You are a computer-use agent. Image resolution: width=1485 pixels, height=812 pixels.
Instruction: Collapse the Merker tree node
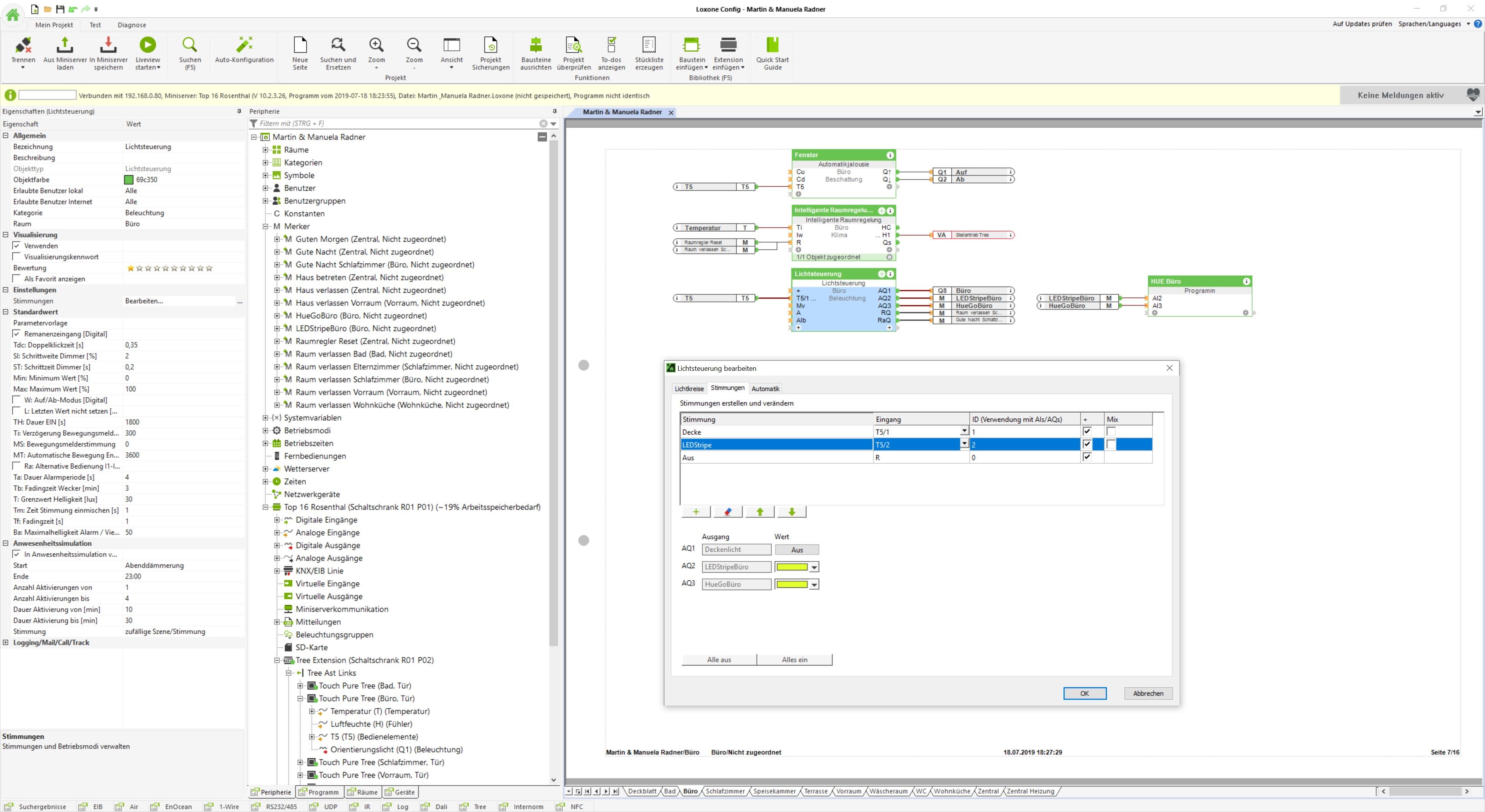click(265, 227)
